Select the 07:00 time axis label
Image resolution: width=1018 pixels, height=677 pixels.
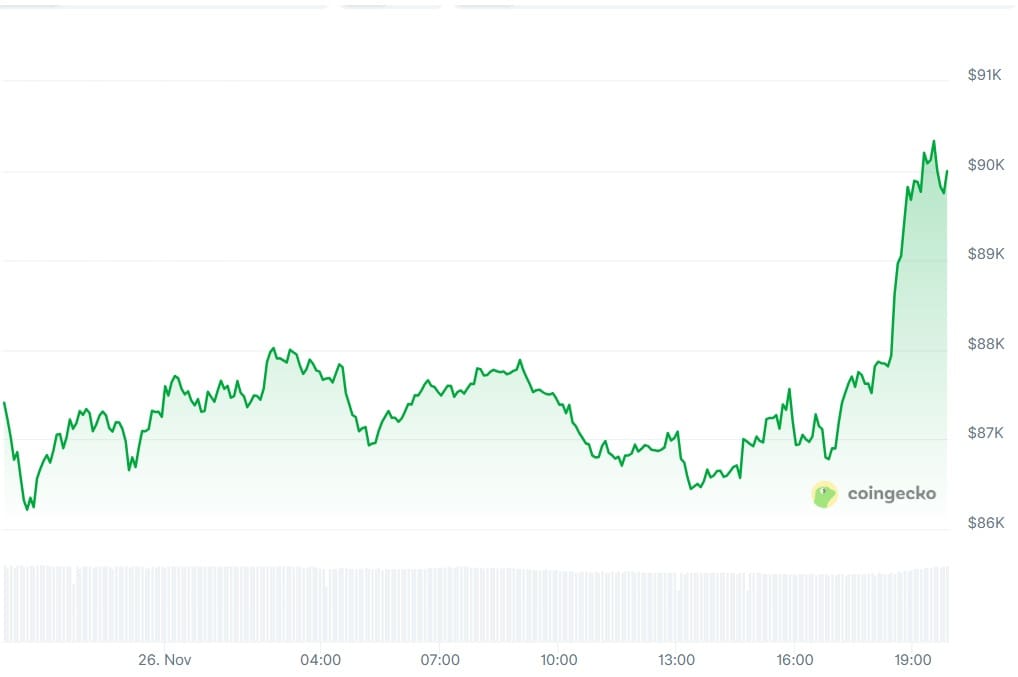click(x=440, y=660)
